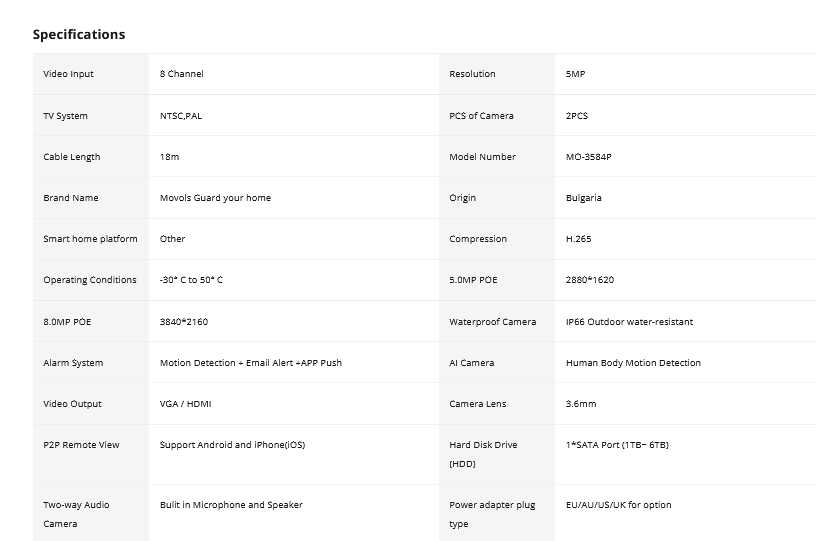Click the Specifications heading
The height and width of the screenshot is (541, 816).
(79, 34)
